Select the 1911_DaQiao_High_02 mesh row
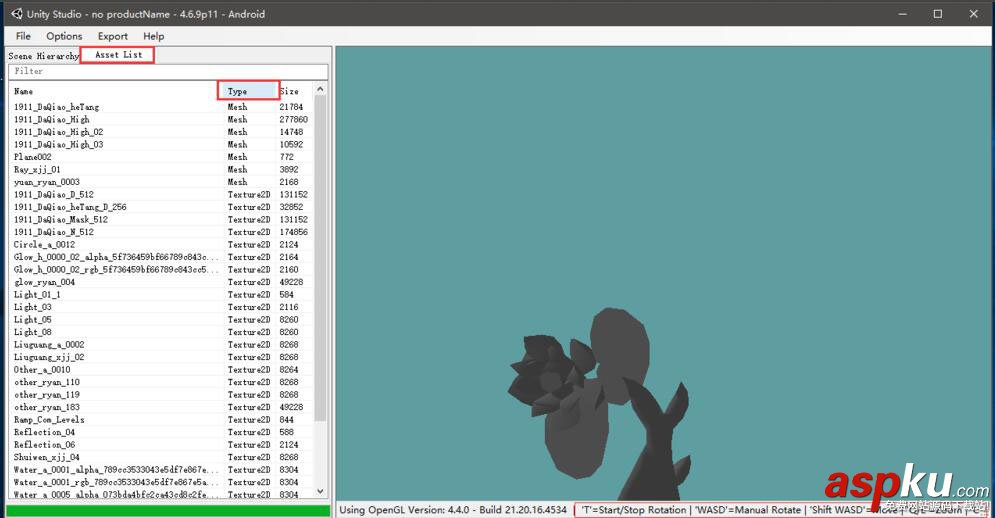The width and height of the screenshot is (995, 518). pyautogui.click(x=162, y=132)
